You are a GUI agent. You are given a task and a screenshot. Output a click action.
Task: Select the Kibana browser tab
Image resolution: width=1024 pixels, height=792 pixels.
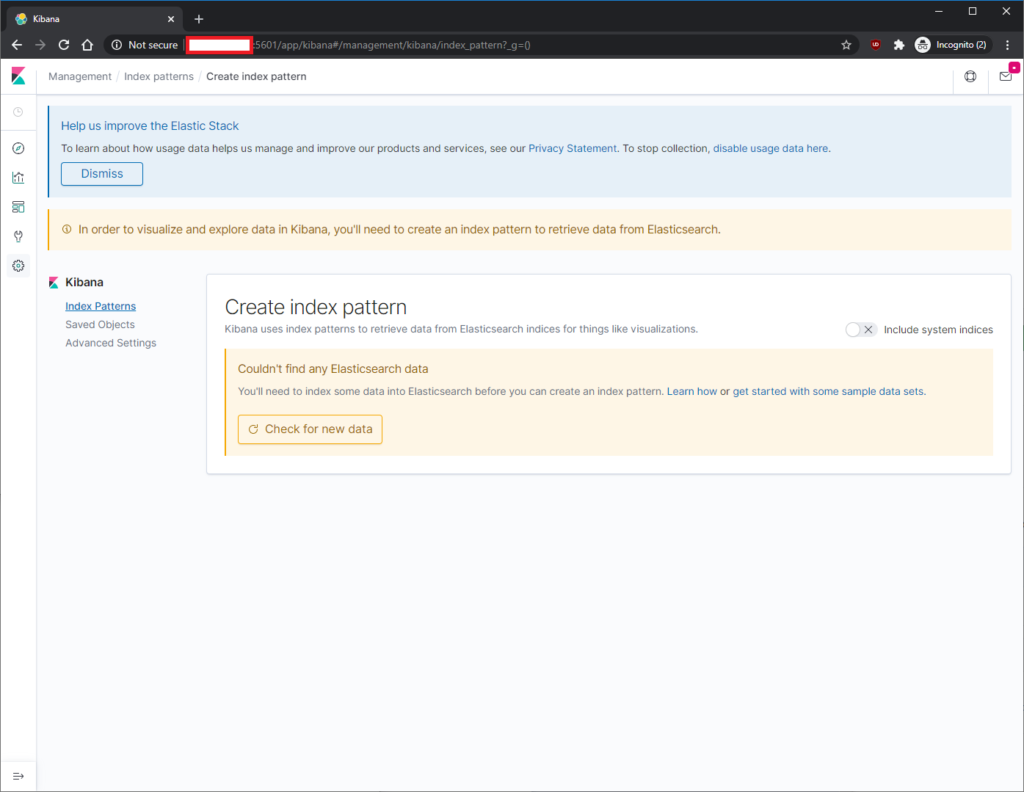pos(95,19)
